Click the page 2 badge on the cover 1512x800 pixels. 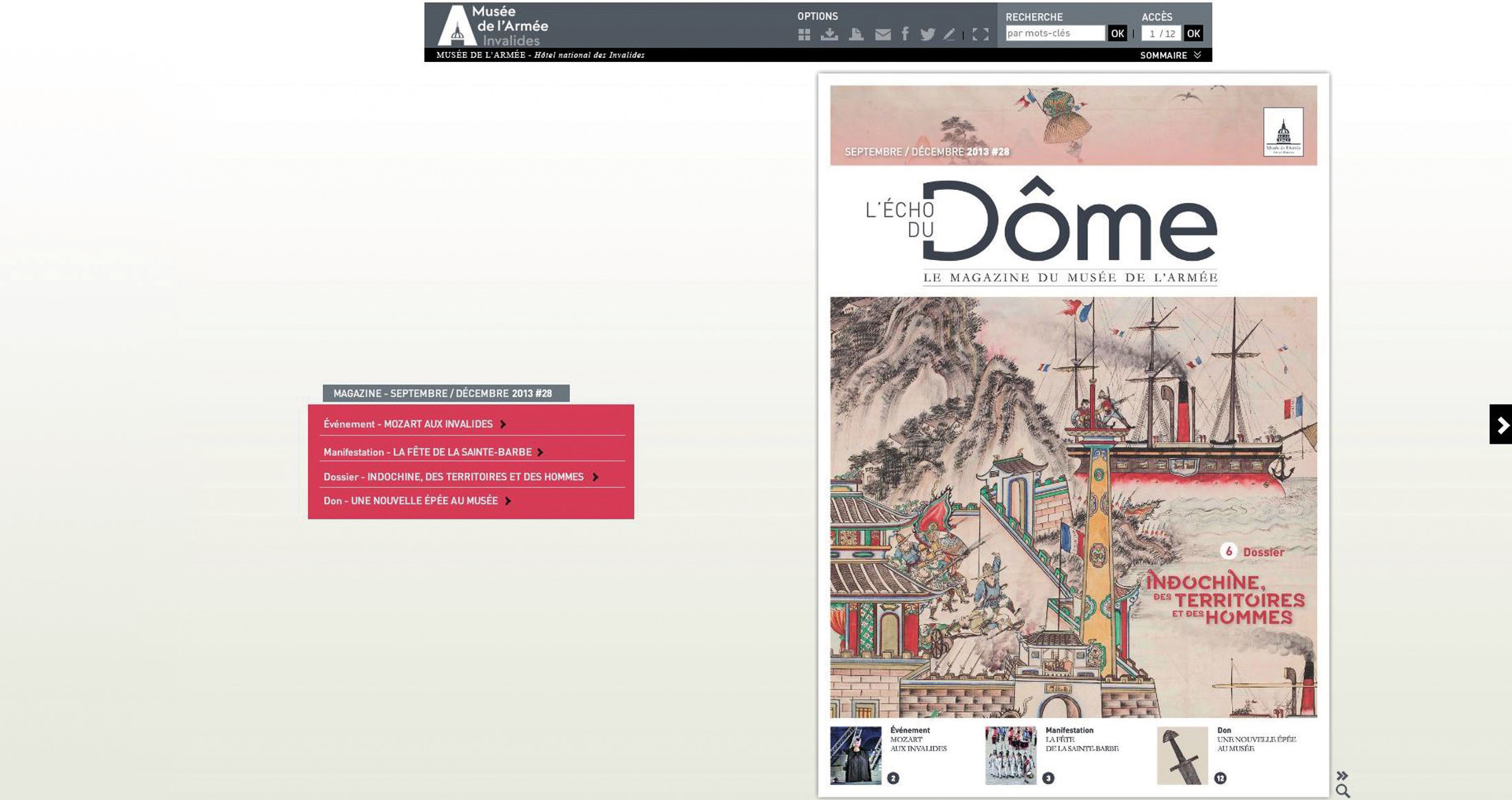(893, 778)
